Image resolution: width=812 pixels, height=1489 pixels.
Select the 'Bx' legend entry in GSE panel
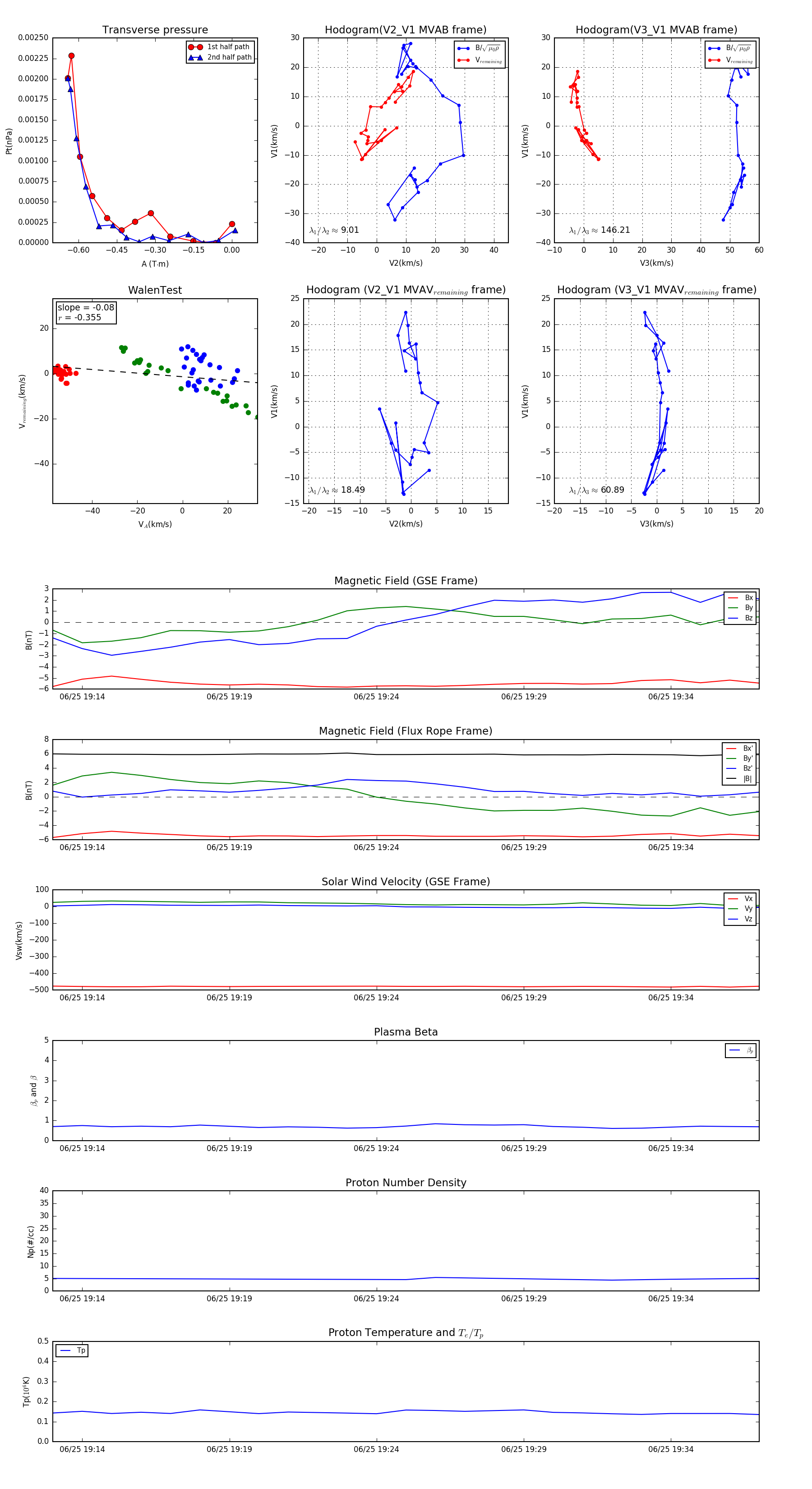click(x=741, y=598)
